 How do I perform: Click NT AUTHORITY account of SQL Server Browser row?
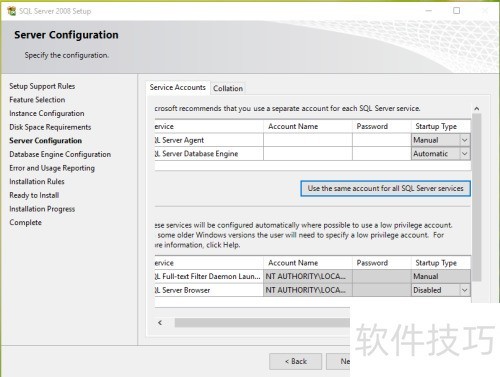click(x=308, y=290)
